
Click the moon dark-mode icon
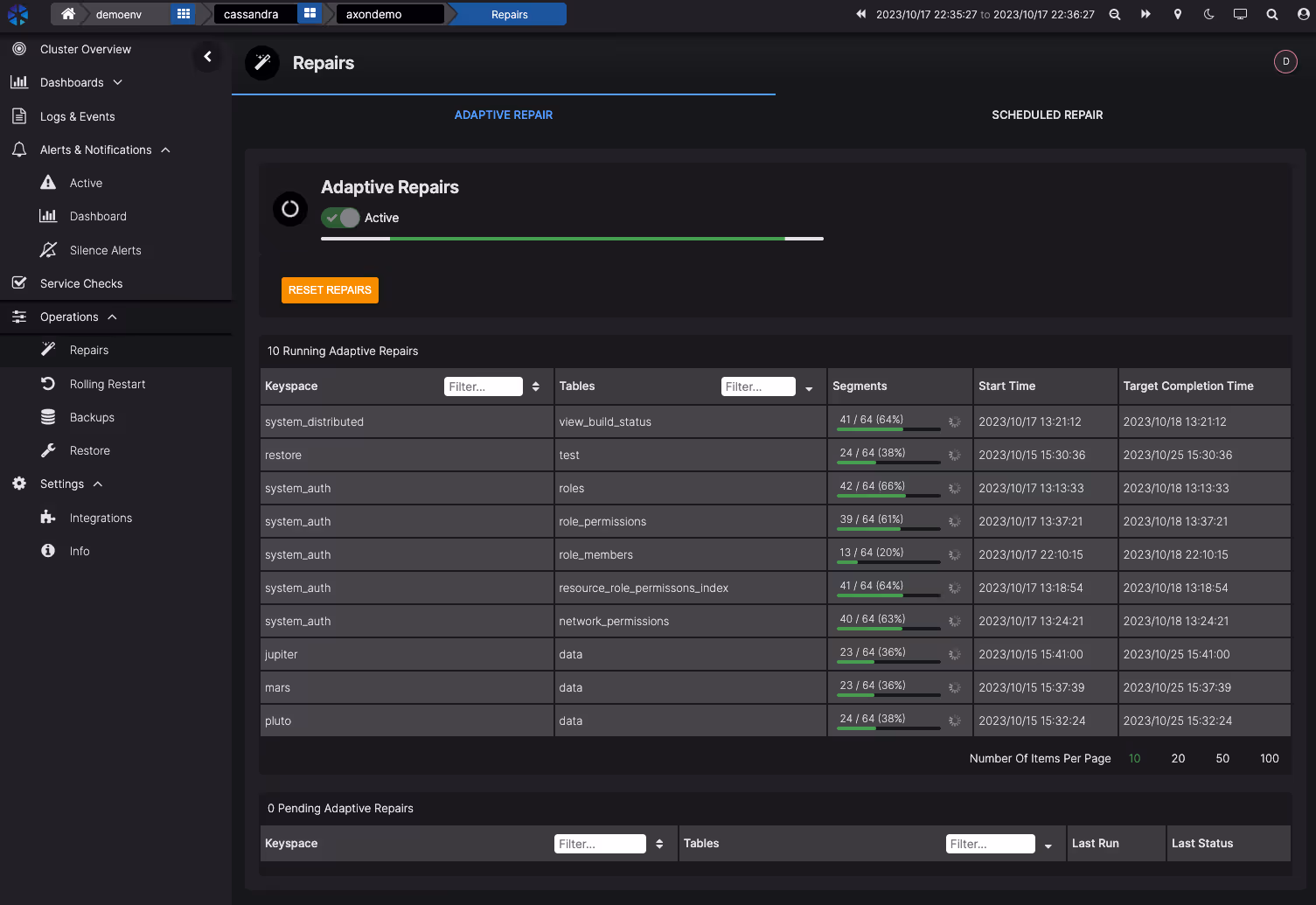click(x=1208, y=14)
